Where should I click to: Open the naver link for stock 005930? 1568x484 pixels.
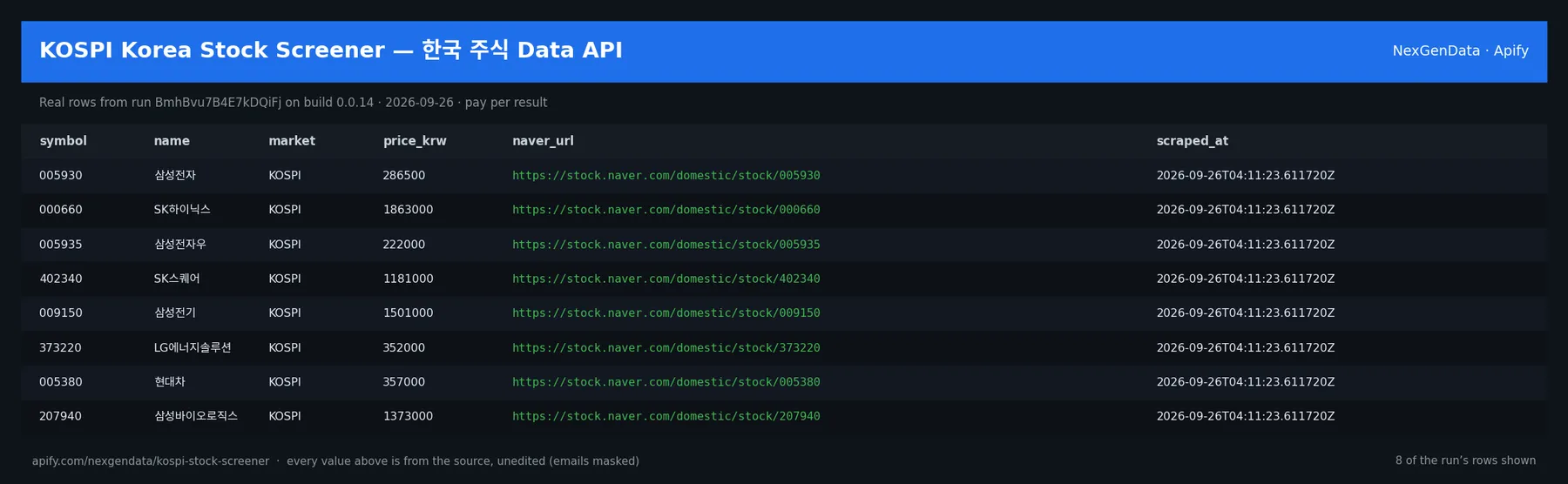pyautogui.click(x=666, y=175)
